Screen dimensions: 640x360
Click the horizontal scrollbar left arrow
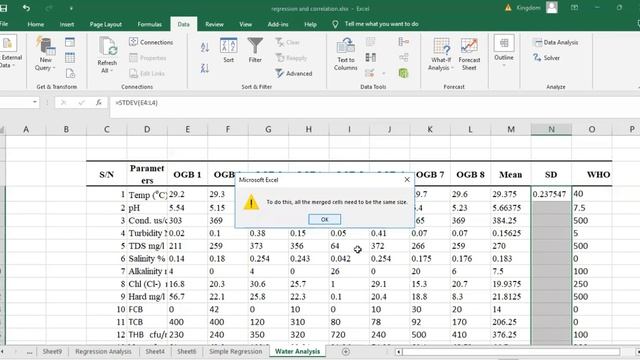399,352
